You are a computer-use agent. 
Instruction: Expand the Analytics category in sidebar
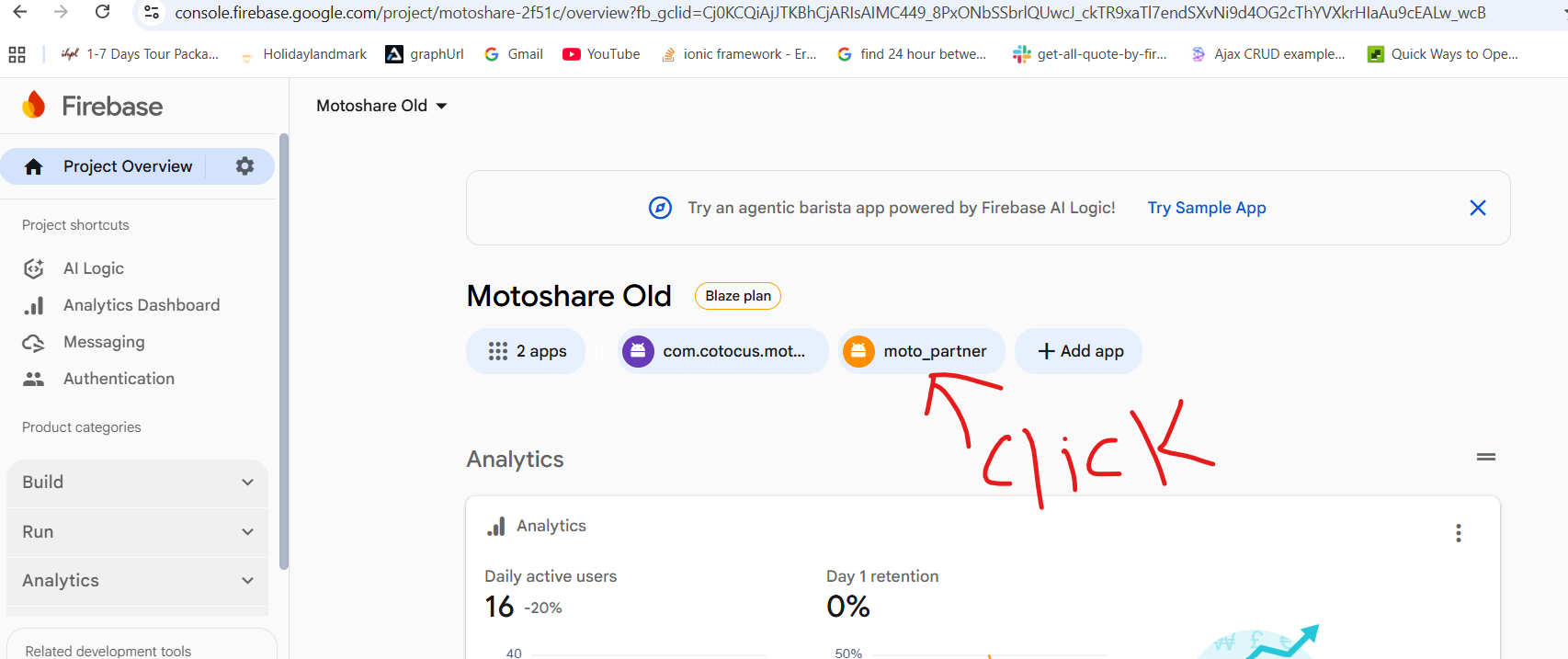point(138,581)
